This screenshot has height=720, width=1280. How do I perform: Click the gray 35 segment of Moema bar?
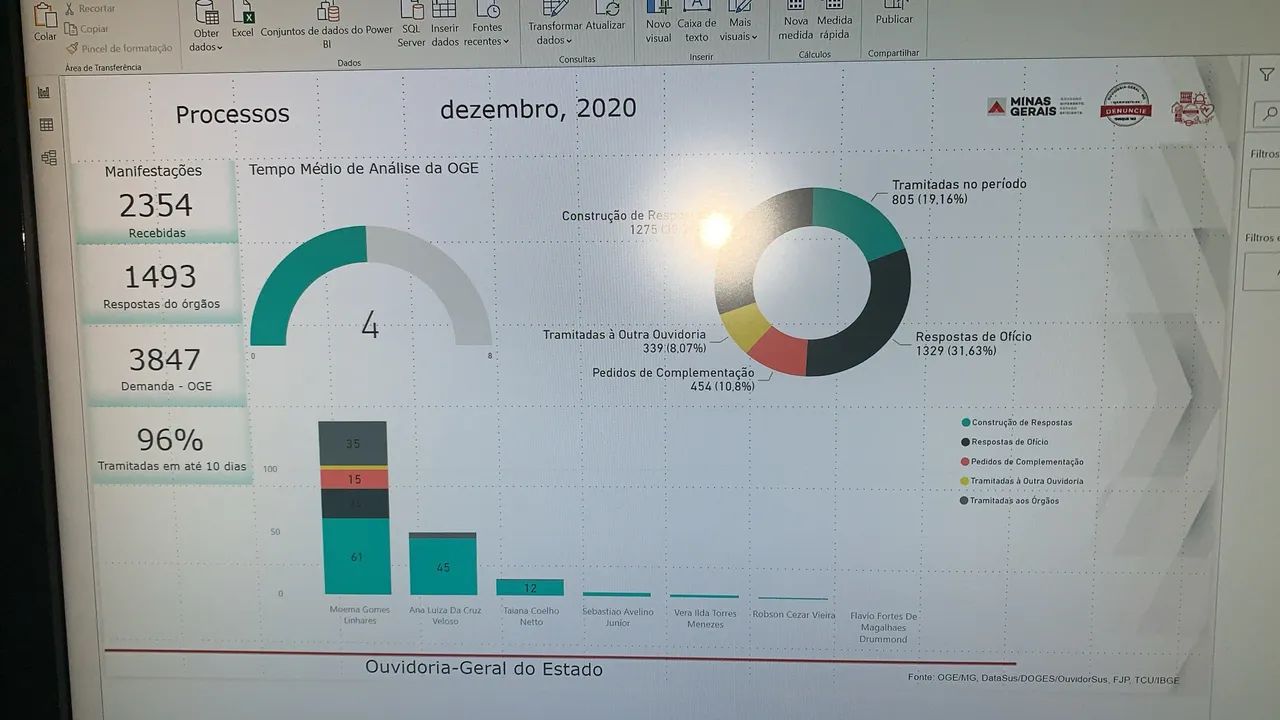click(352, 443)
